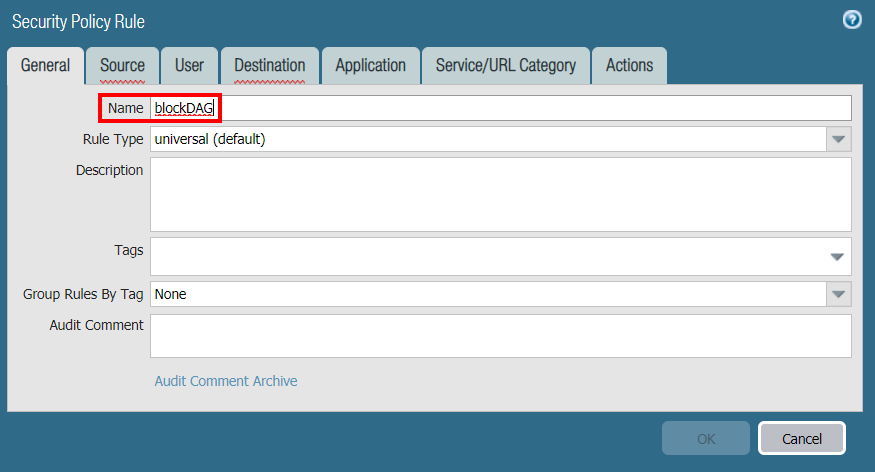Expand the Rule Type dropdown arrow

pos(839,139)
